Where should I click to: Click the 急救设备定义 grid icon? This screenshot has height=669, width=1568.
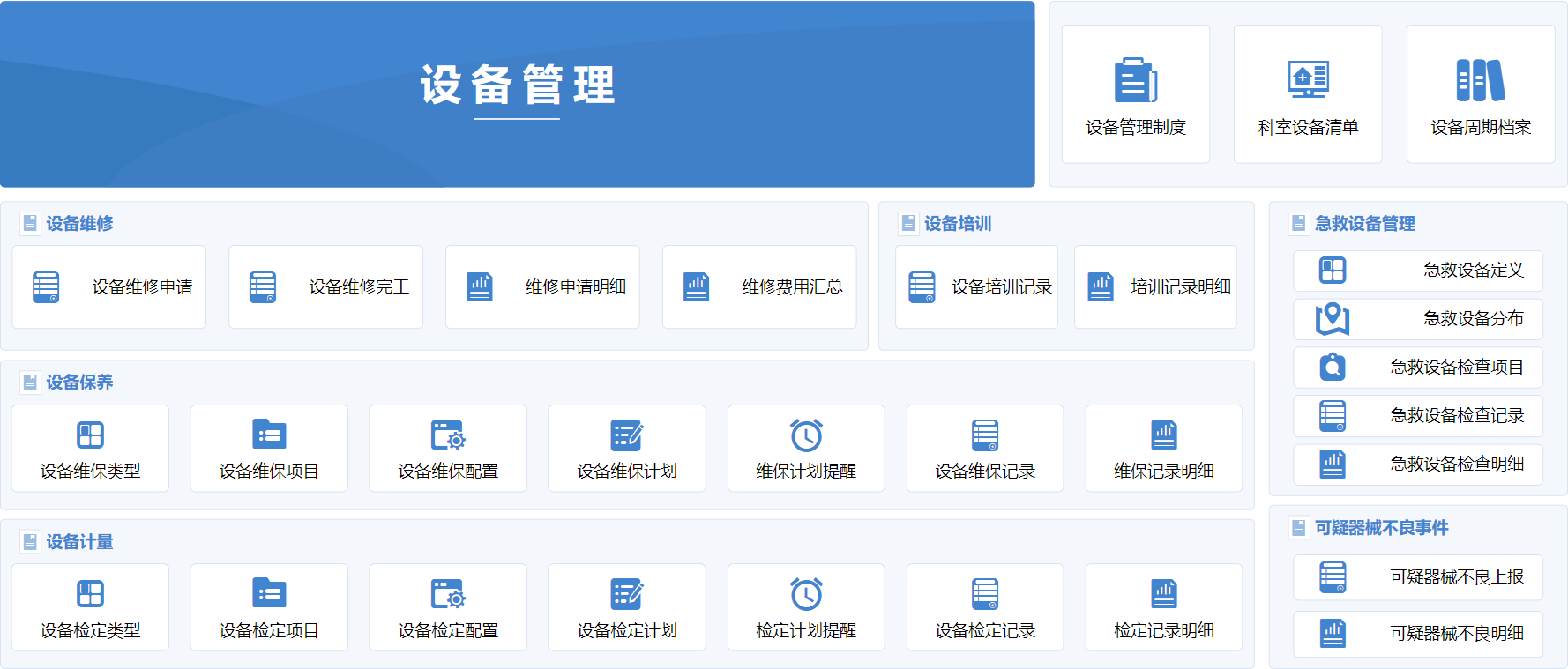point(1333,271)
